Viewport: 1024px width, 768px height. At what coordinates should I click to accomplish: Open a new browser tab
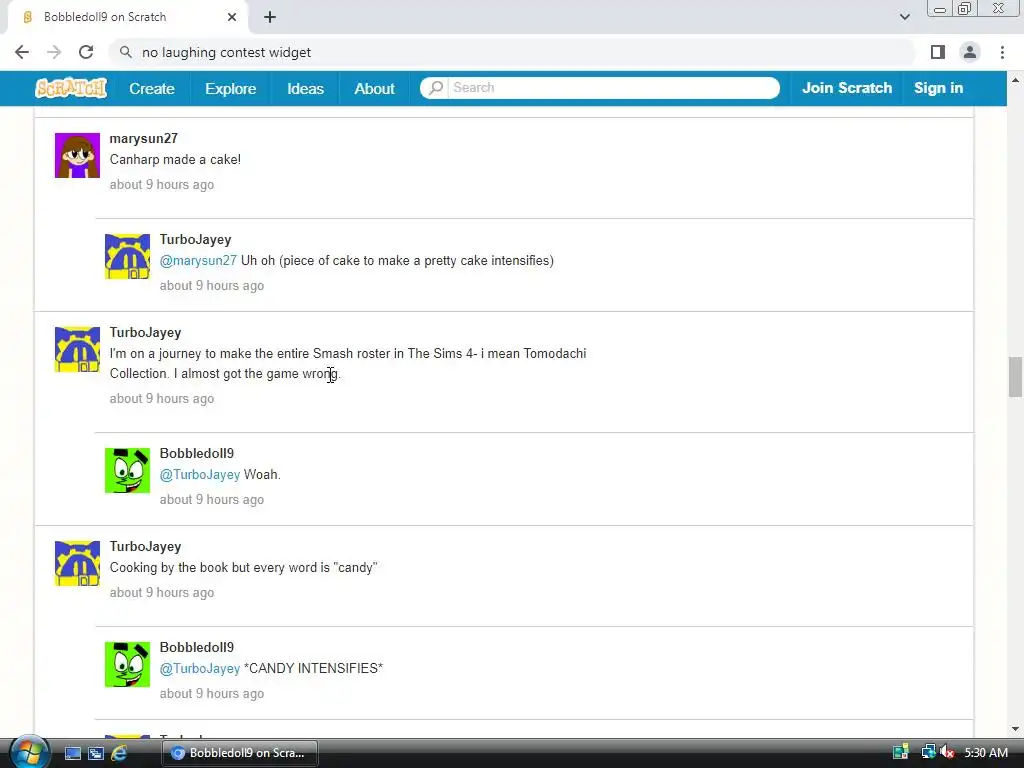tap(270, 17)
